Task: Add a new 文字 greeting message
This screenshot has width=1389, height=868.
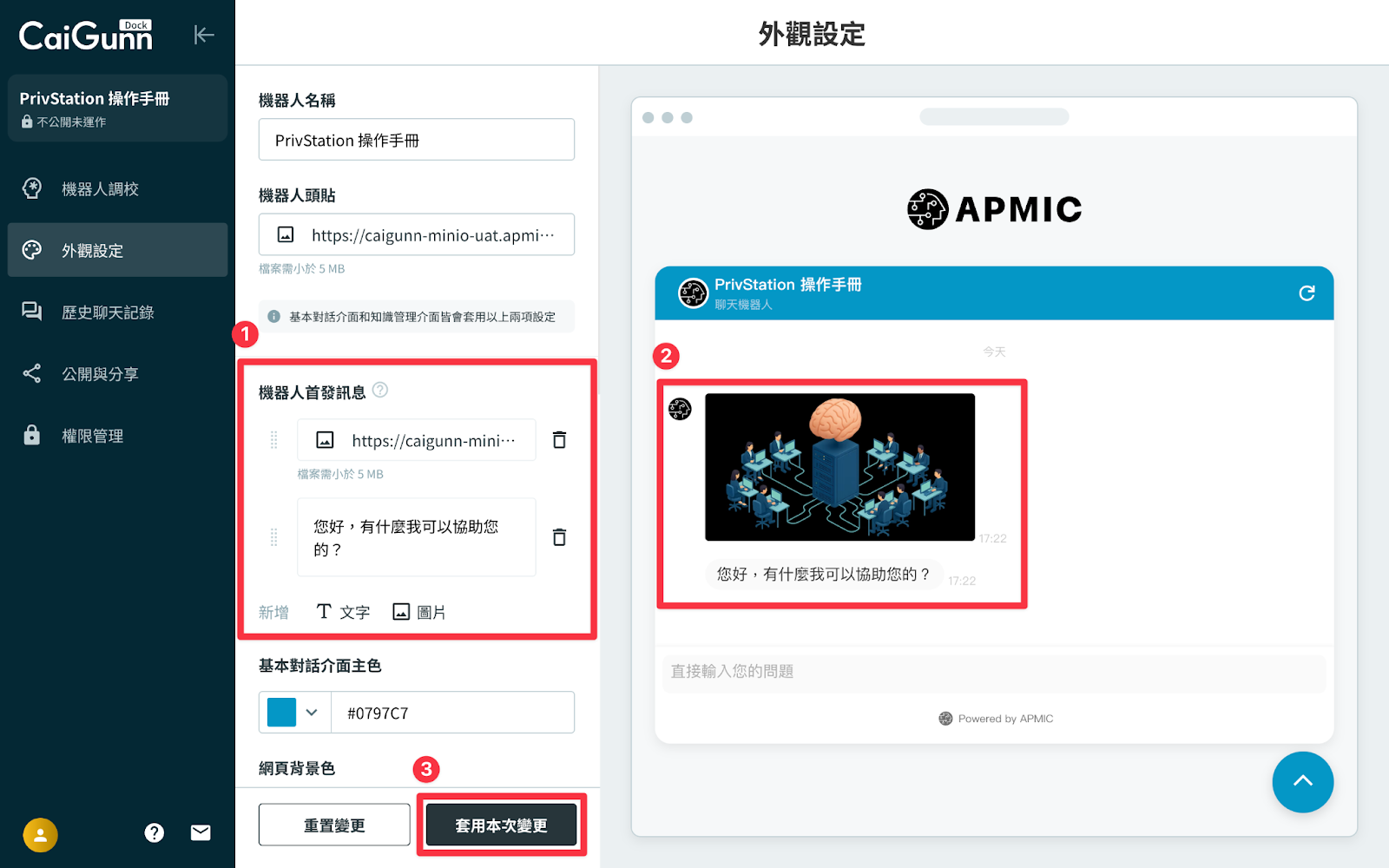Action: [343, 612]
